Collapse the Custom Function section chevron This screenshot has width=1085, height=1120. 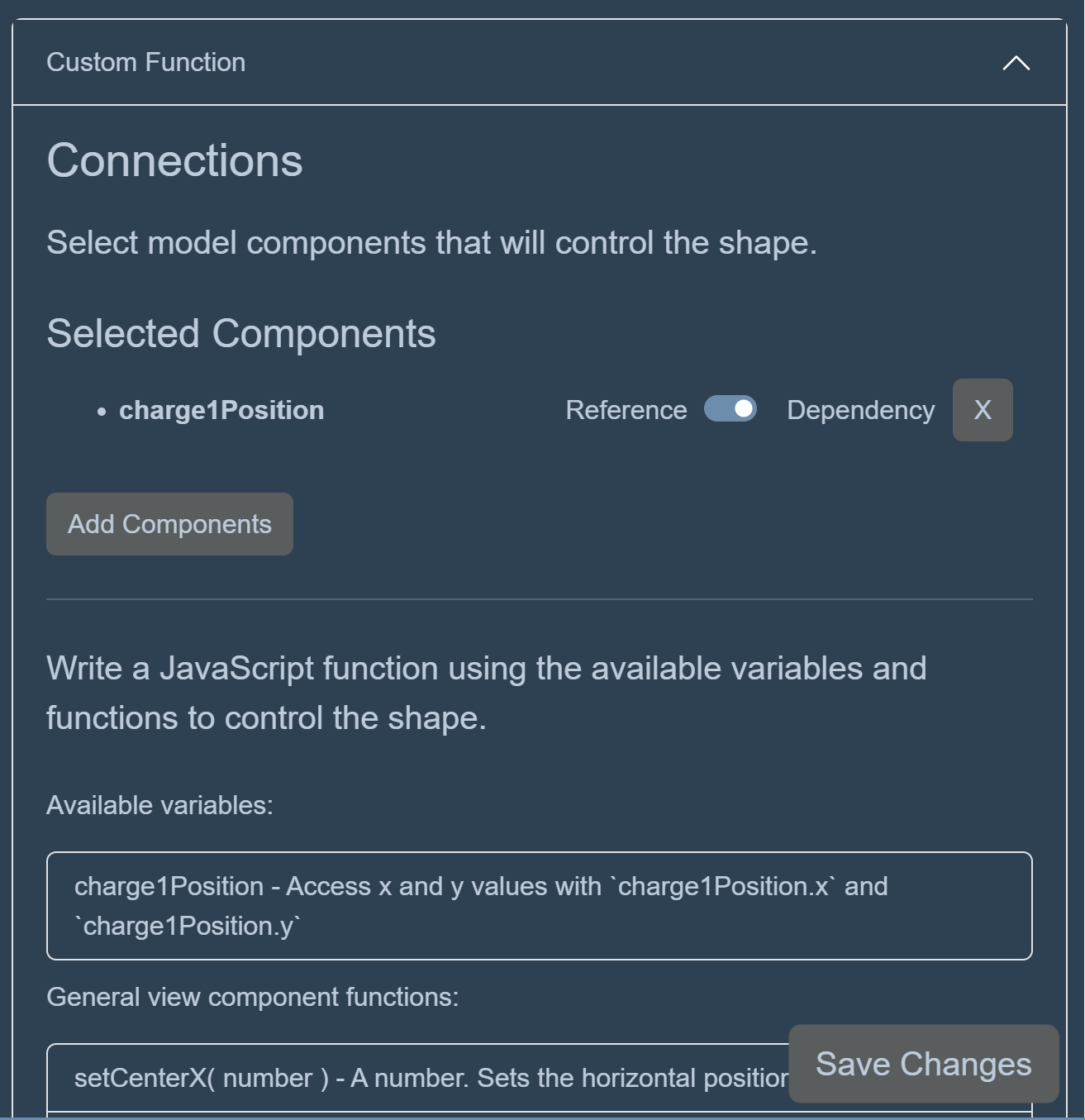(x=1016, y=63)
